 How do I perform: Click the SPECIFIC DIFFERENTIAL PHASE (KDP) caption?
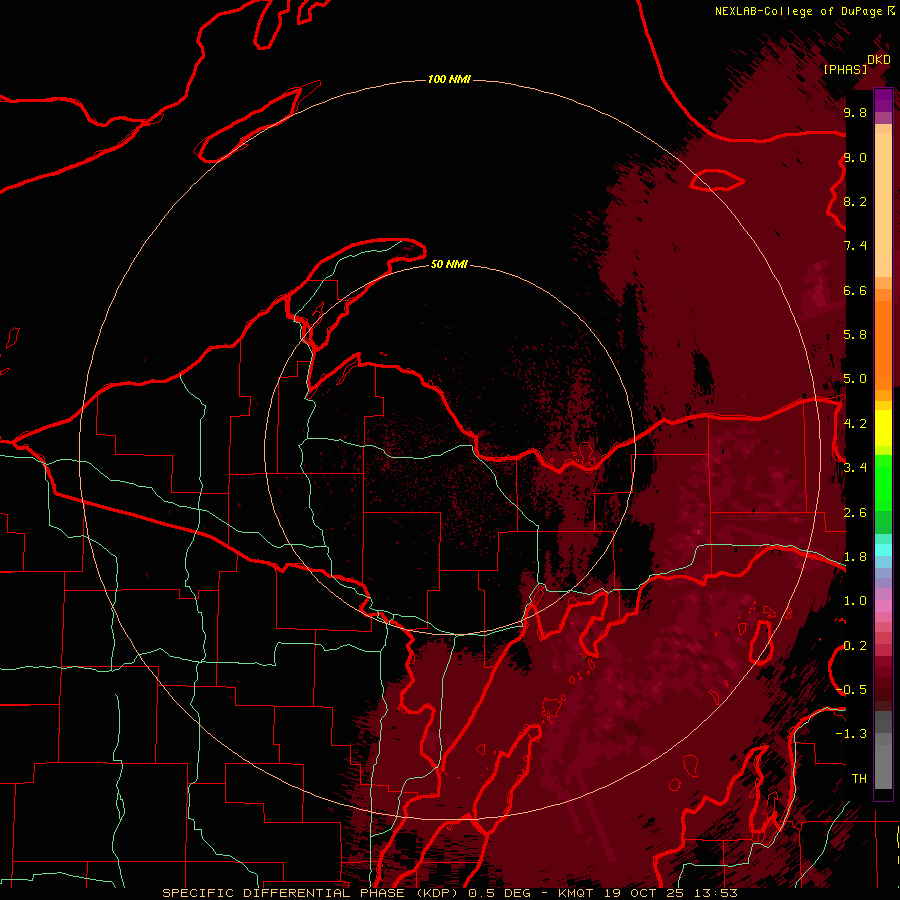click(312, 893)
